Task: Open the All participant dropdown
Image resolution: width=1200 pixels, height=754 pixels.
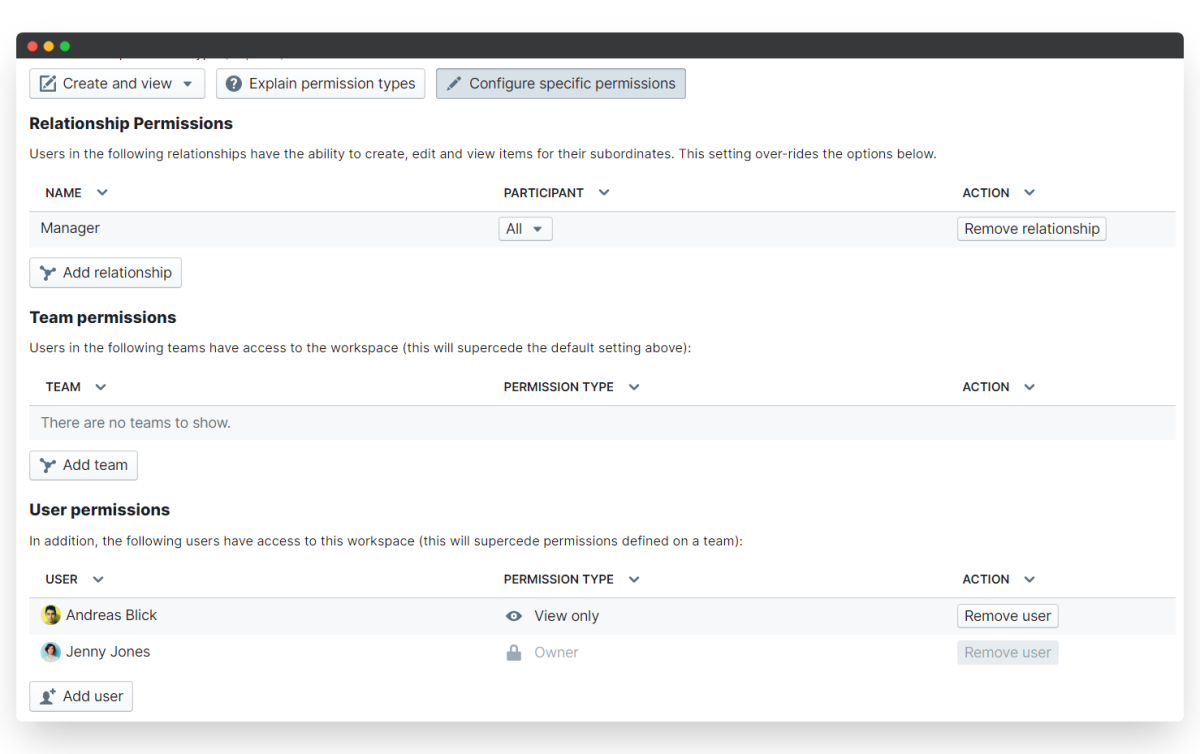Action: [526, 229]
